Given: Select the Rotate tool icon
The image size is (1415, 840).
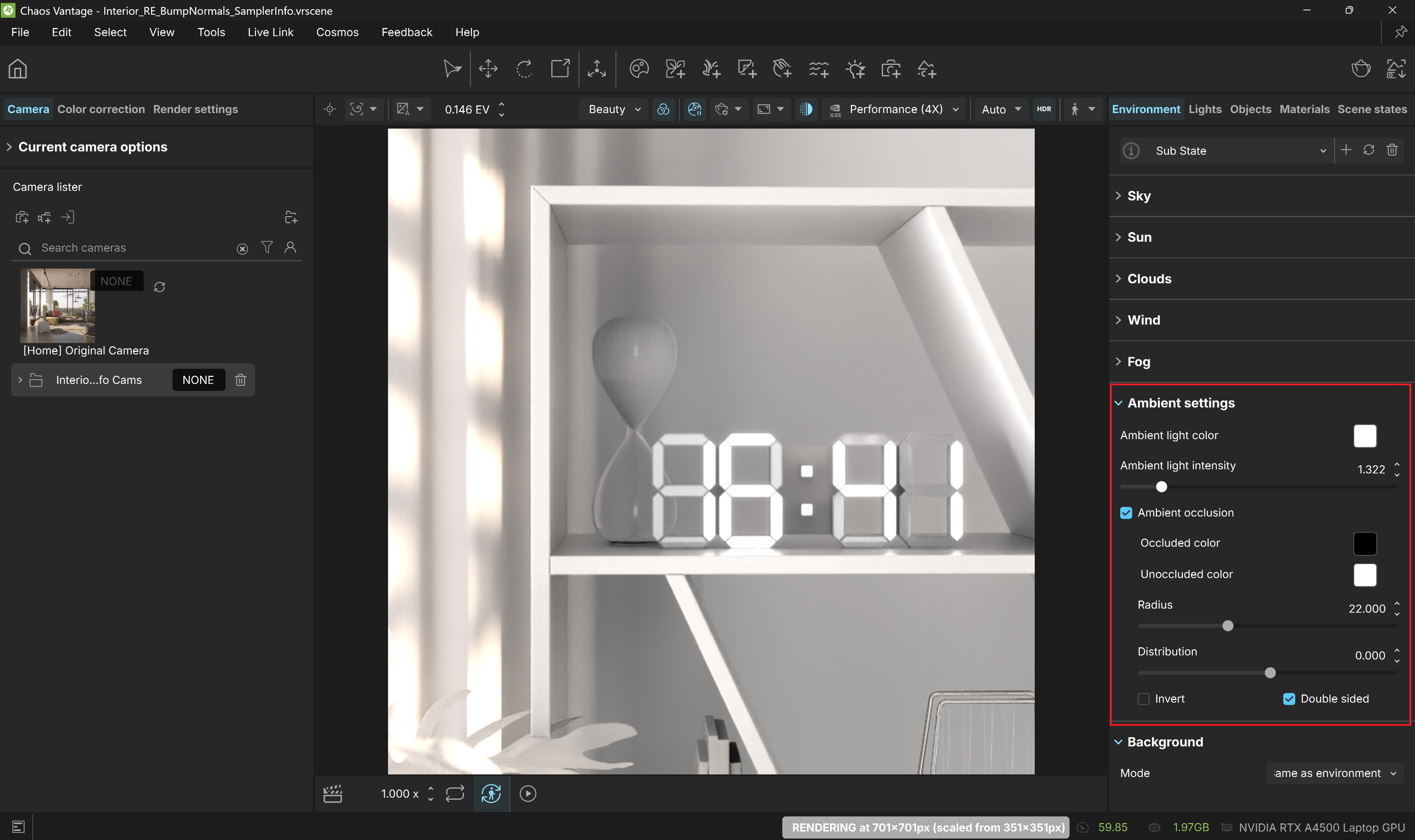Looking at the screenshot, I should click(x=524, y=69).
